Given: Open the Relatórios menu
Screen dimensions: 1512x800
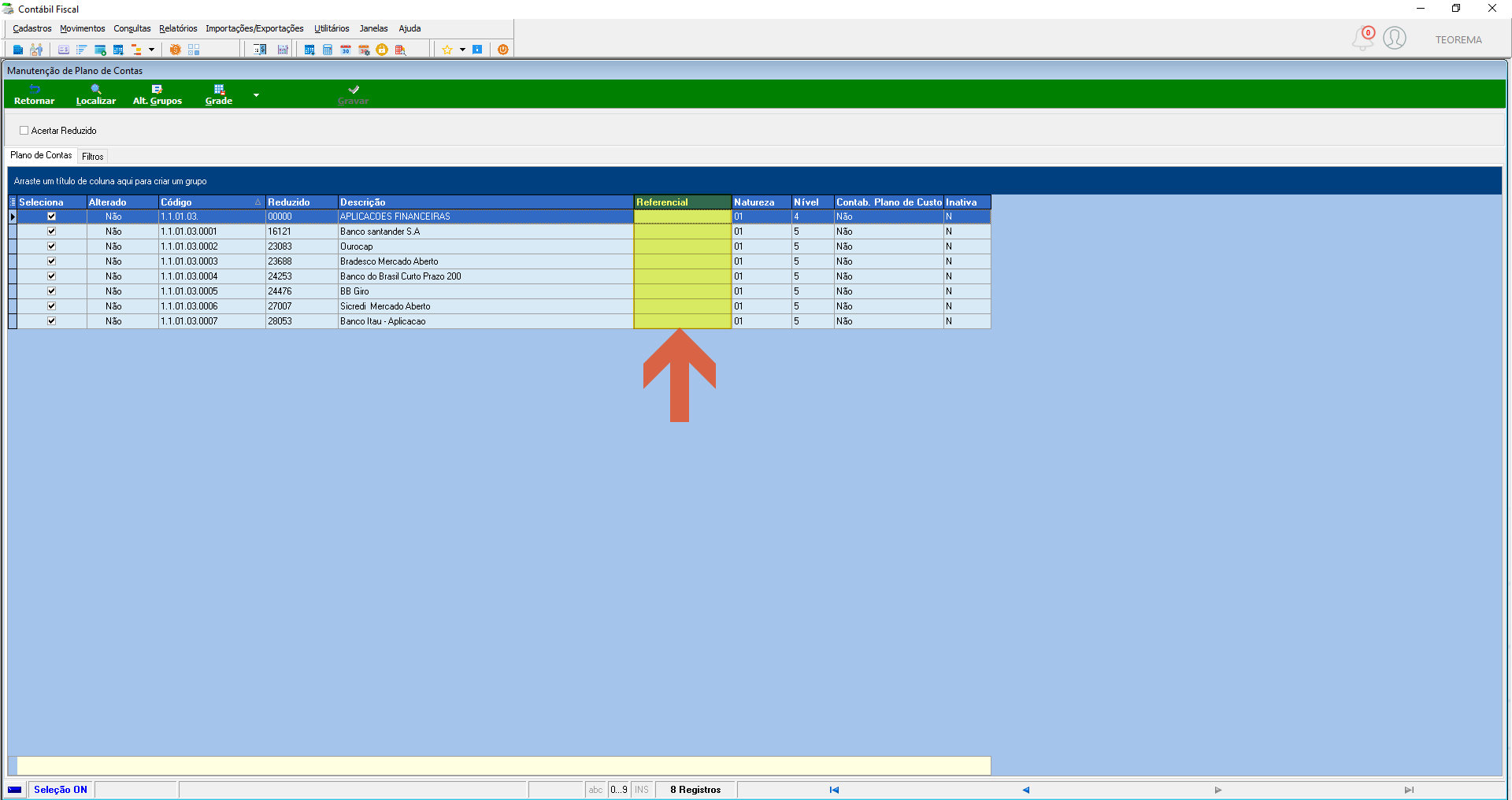Looking at the screenshot, I should [x=178, y=28].
